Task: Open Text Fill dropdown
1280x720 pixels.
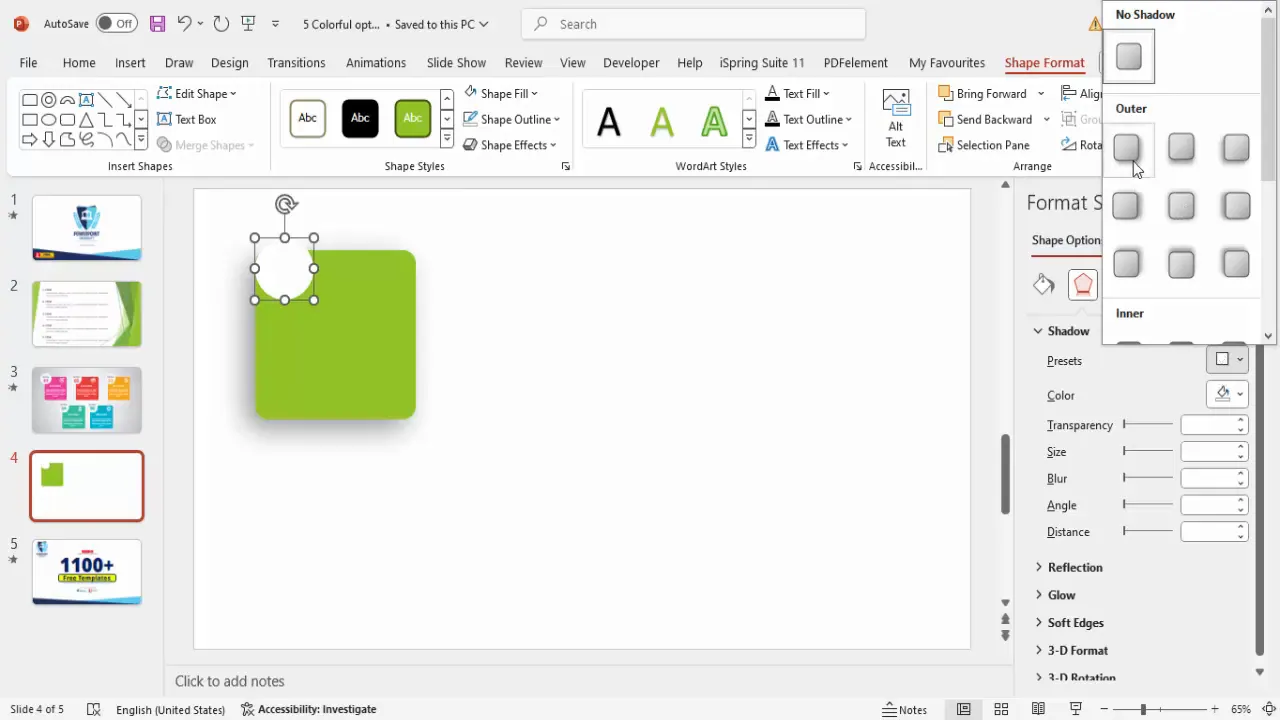Action: click(797, 93)
